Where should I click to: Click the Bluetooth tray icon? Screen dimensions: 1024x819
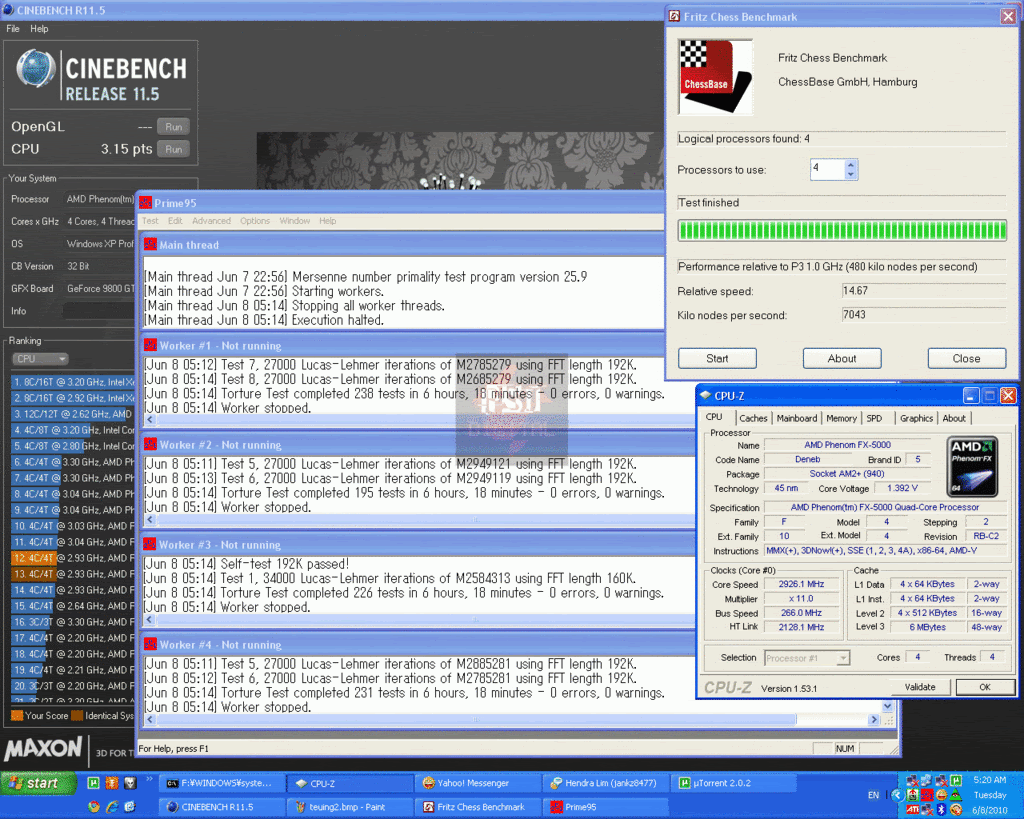pos(942,810)
